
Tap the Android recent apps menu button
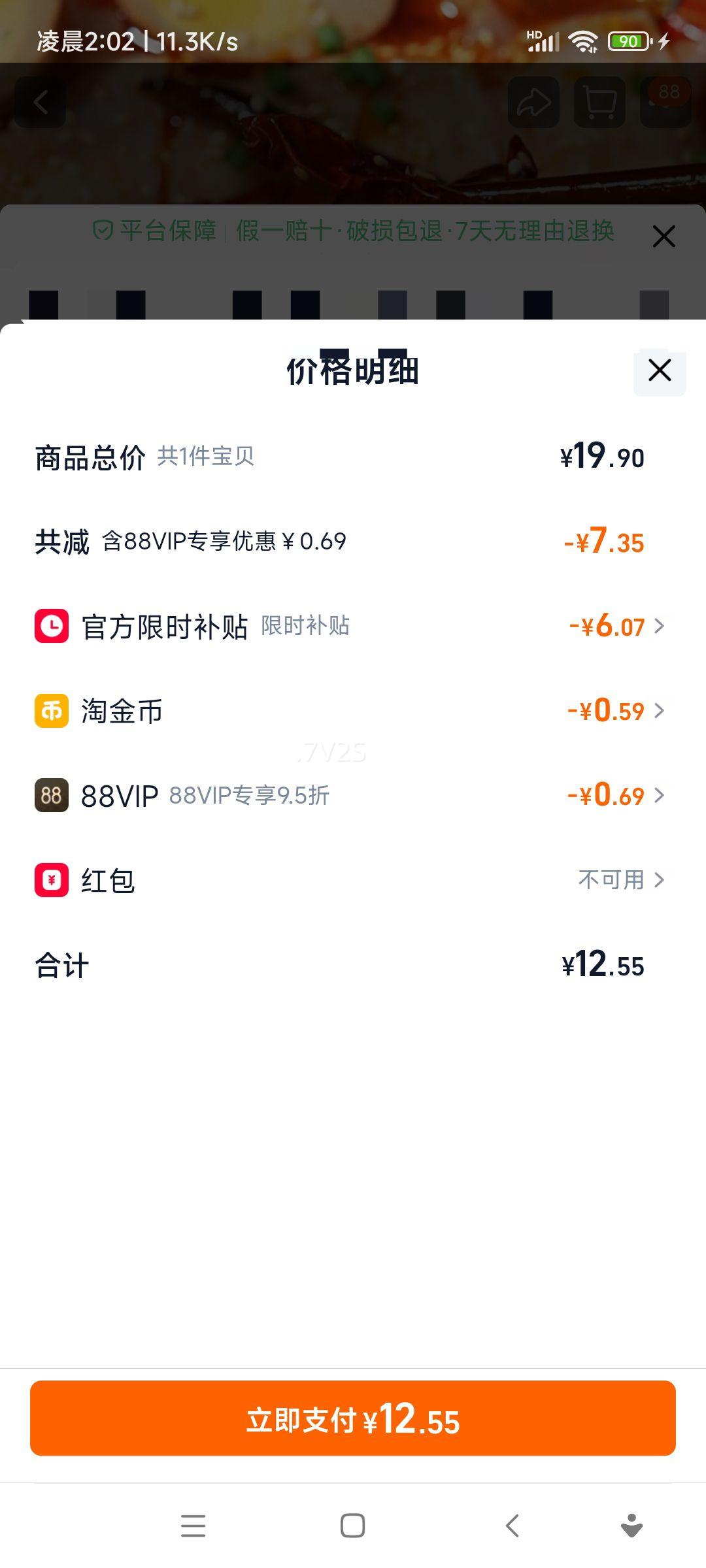coord(193,1526)
